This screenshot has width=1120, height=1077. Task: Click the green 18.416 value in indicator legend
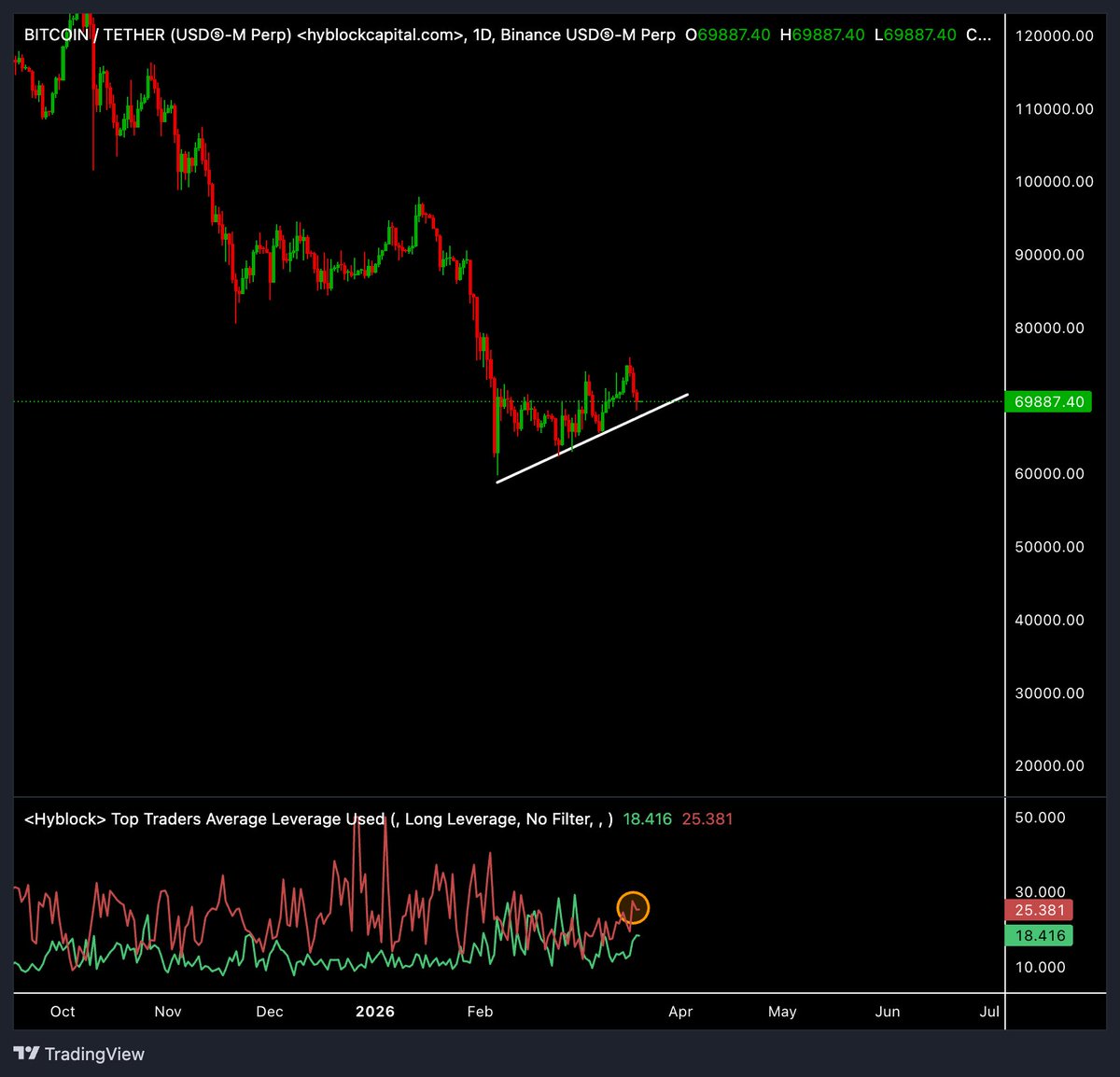[648, 819]
